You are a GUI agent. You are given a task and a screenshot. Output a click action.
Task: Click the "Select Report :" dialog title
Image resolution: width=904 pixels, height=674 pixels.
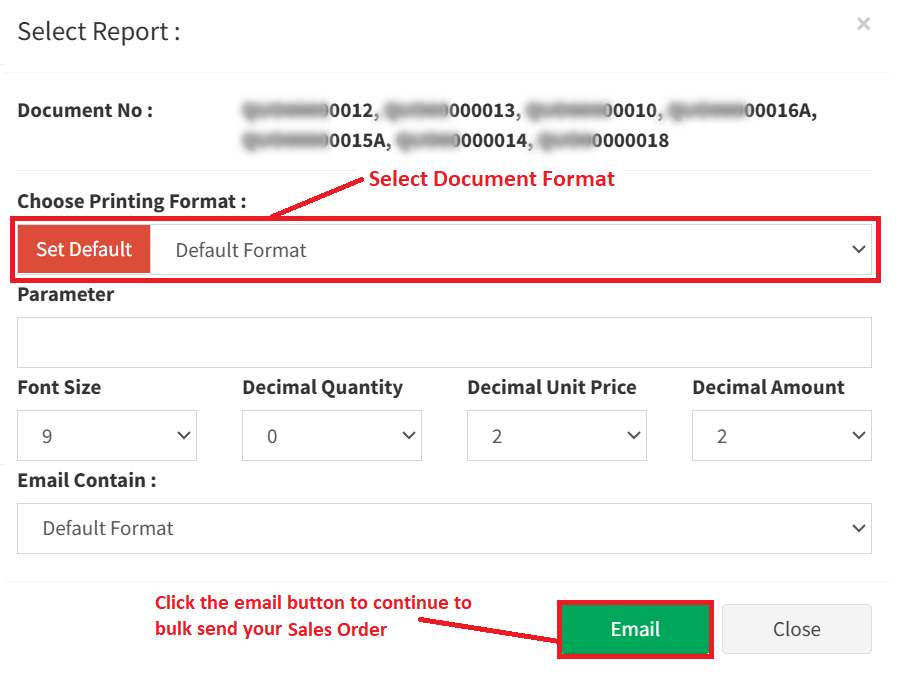99,31
